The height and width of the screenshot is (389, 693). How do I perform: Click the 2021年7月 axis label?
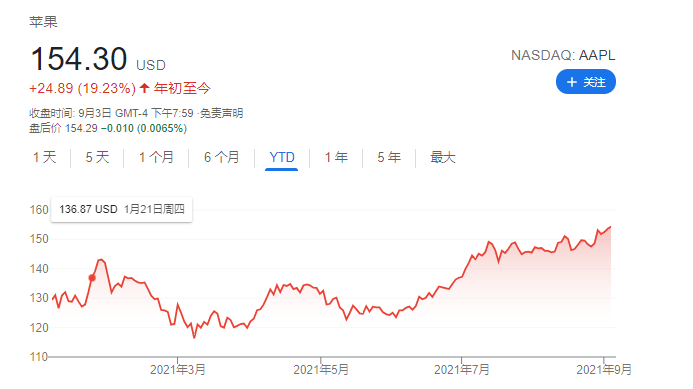pyautogui.click(x=461, y=370)
